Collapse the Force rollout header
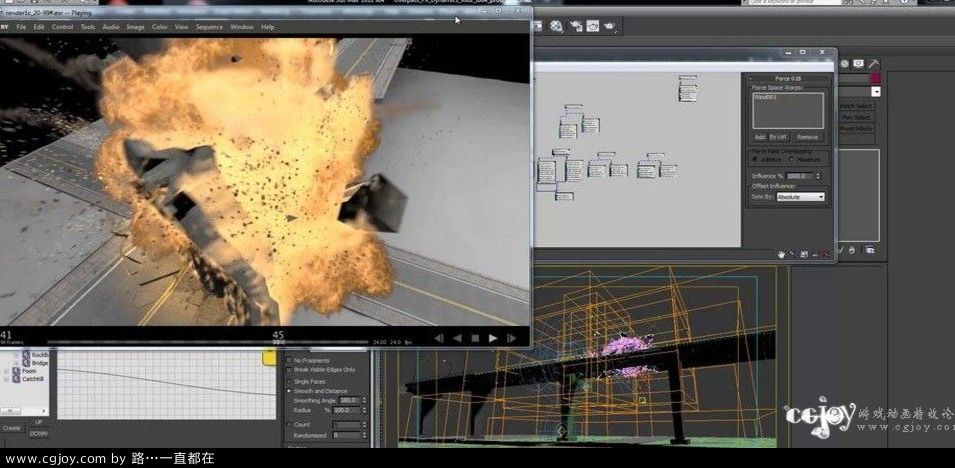The height and width of the screenshot is (468, 955). [789, 79]
